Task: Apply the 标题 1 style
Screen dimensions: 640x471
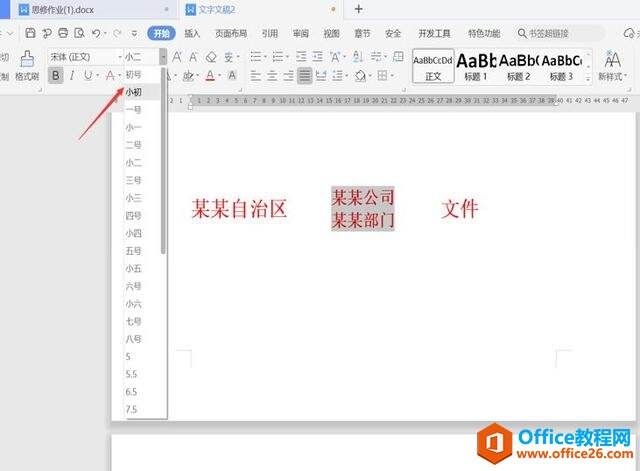Action: pos(476,66)
